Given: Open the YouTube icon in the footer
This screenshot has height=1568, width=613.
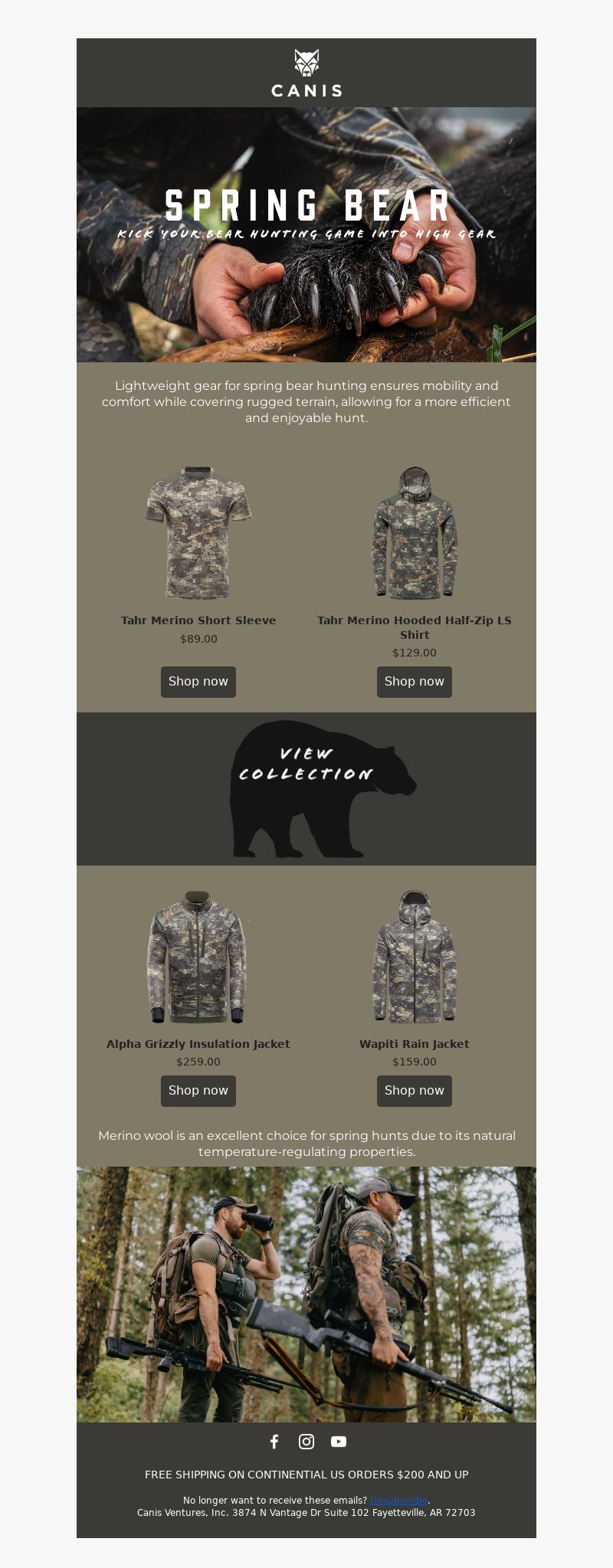Looking at the screenshot, I should (339, 1442).
